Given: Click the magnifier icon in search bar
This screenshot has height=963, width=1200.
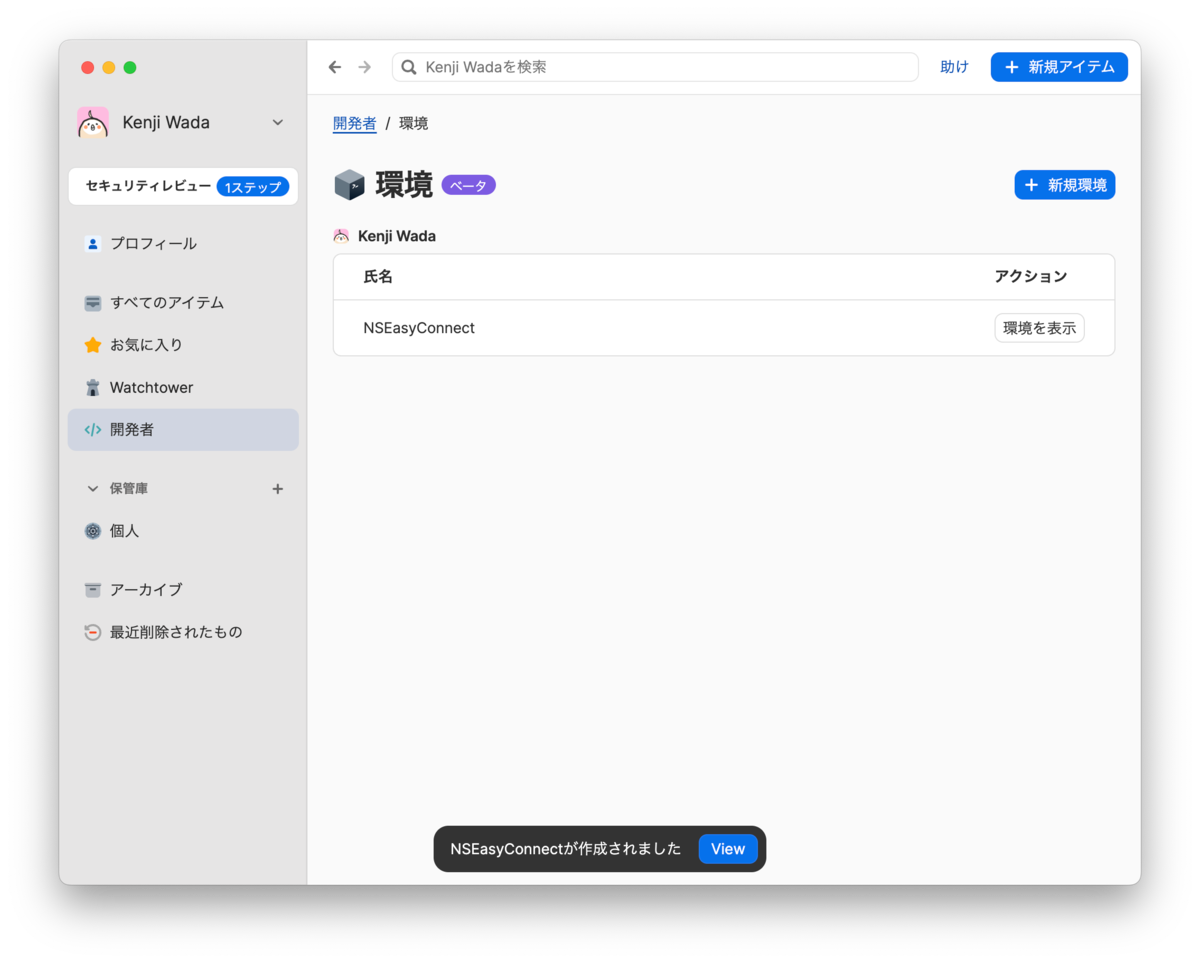Looking at the screenshot, I should (x=409, y=67).
